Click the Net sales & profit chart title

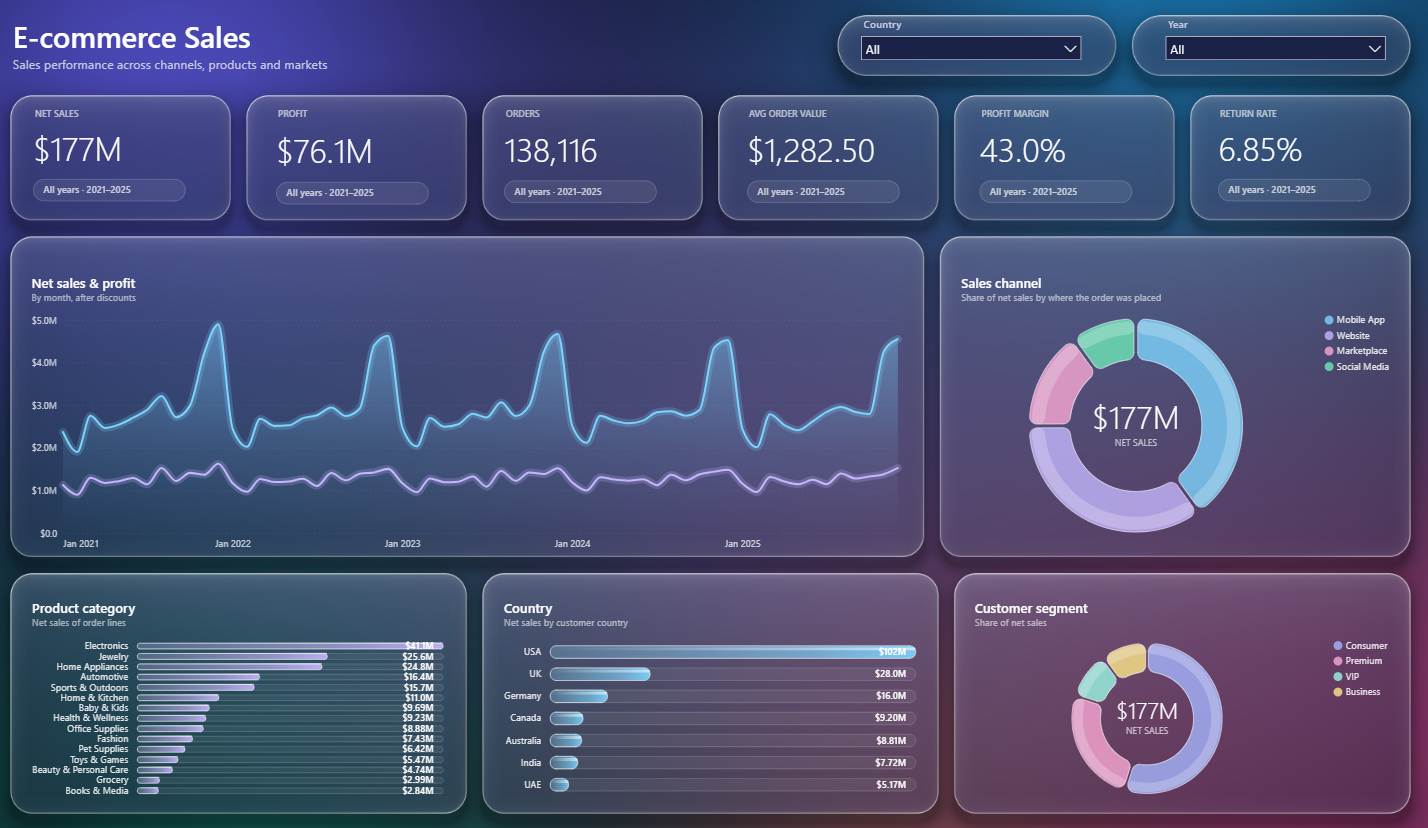click(x=83, y=284)
